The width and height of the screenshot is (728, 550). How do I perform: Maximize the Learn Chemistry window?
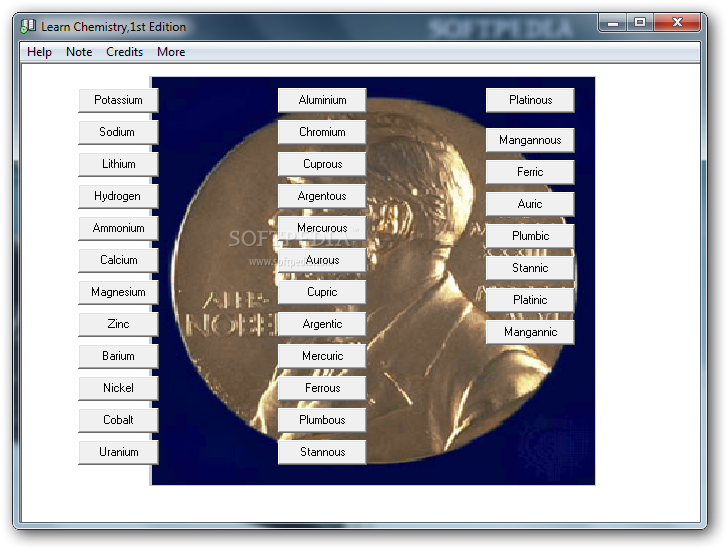pyautogui.click(x=640, y=22)
